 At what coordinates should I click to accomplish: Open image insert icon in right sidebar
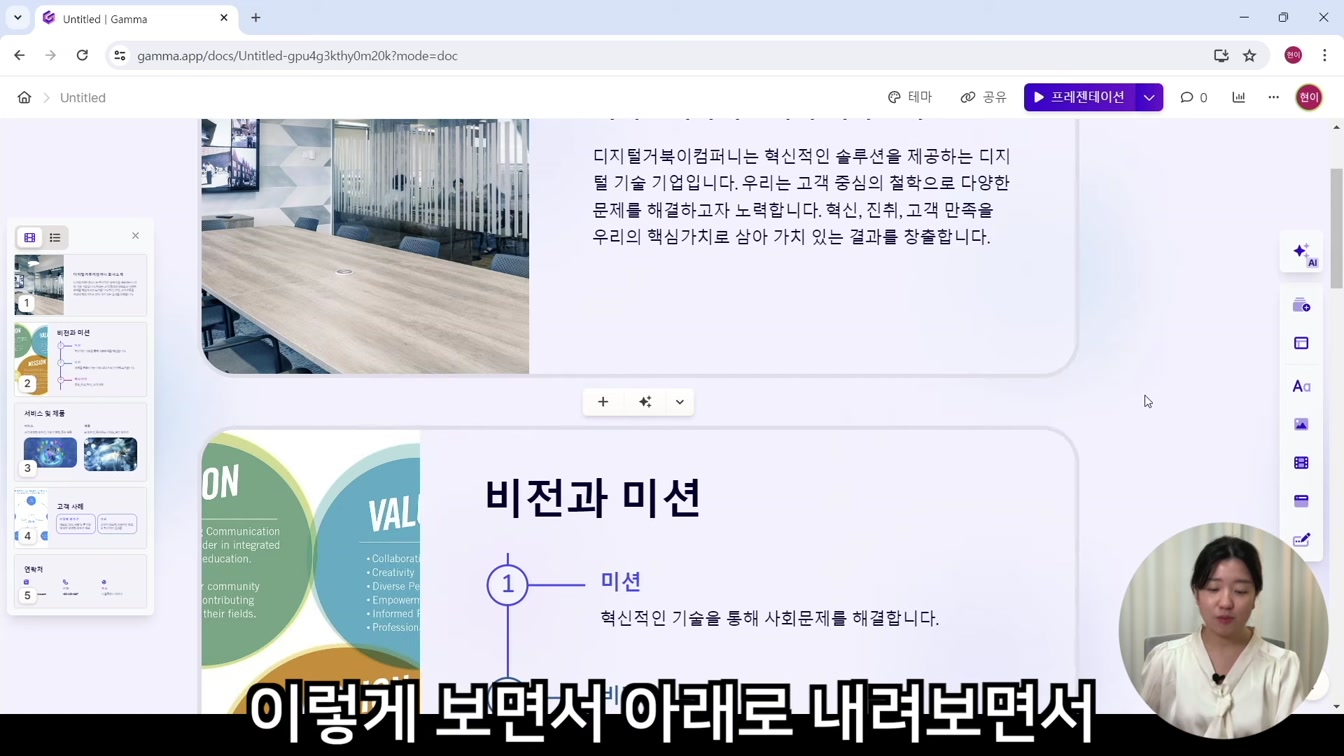tap(1301, 424)
